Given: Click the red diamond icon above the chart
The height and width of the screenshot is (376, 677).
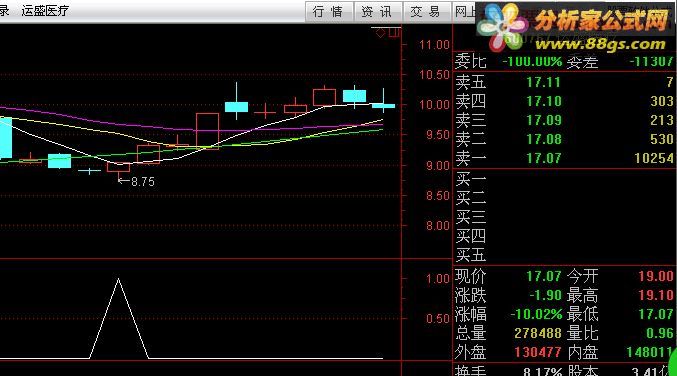Looking at the screenshot, I should click(380, 33).
